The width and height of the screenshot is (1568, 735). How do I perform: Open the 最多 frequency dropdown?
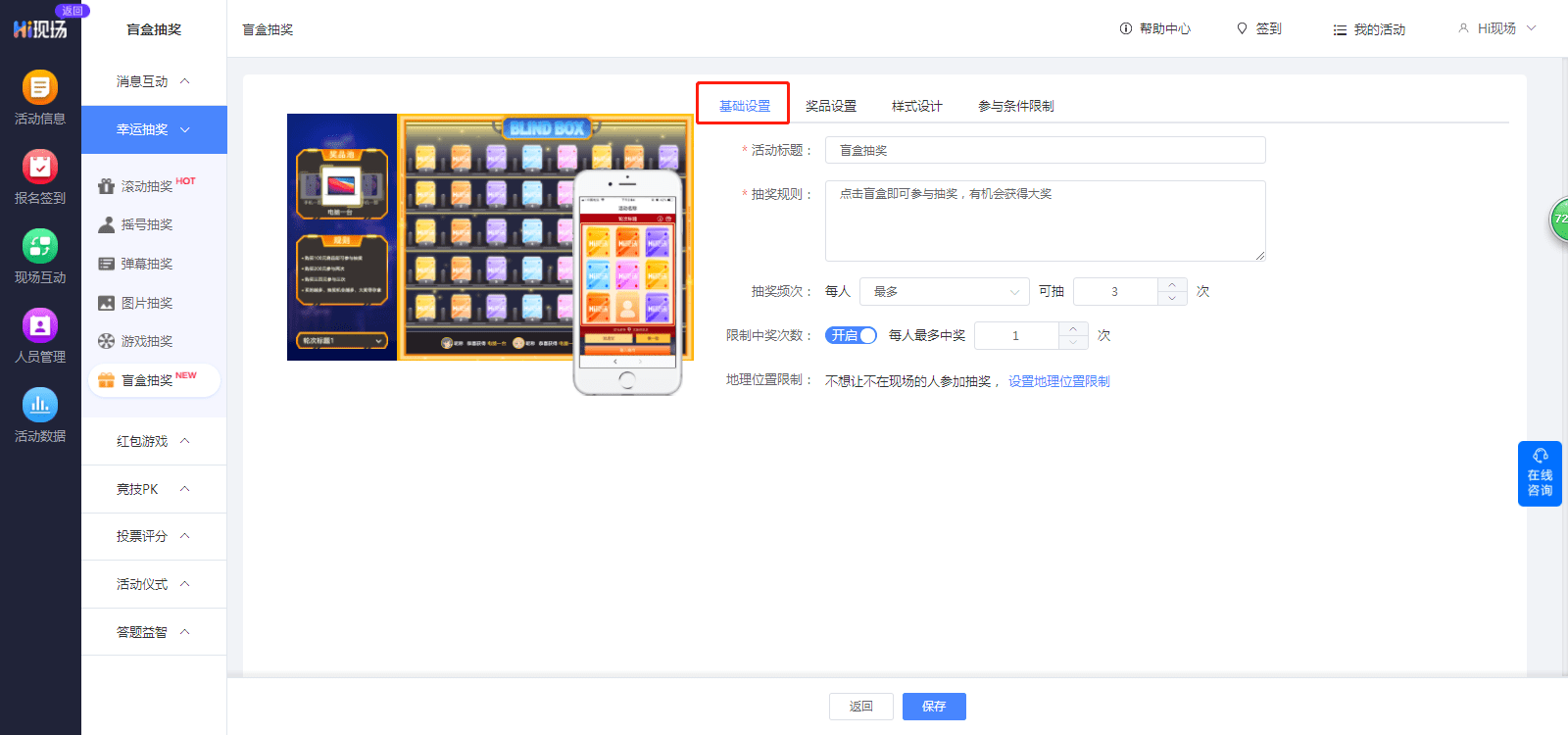pos(945,291)
